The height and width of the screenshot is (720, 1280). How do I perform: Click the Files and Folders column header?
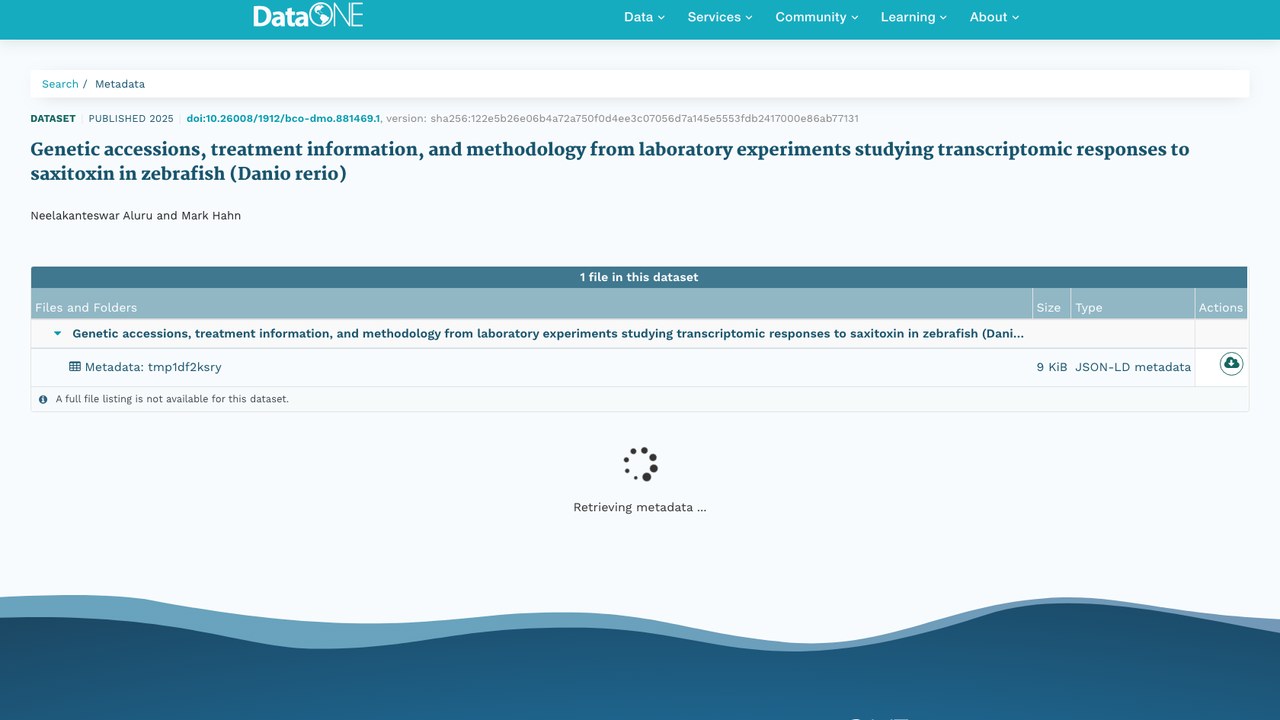point(86,307)
